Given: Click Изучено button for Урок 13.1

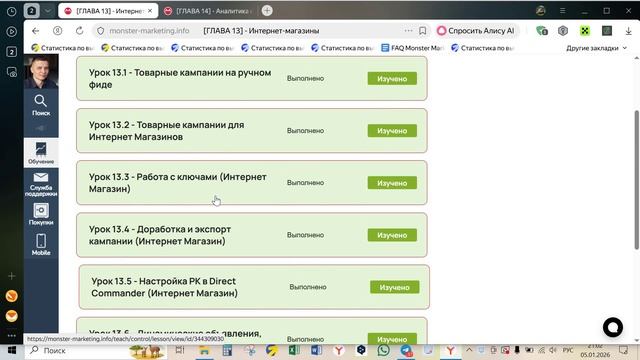Looking at the screenshot, I should pyautogui.click(x=392, y=78).
